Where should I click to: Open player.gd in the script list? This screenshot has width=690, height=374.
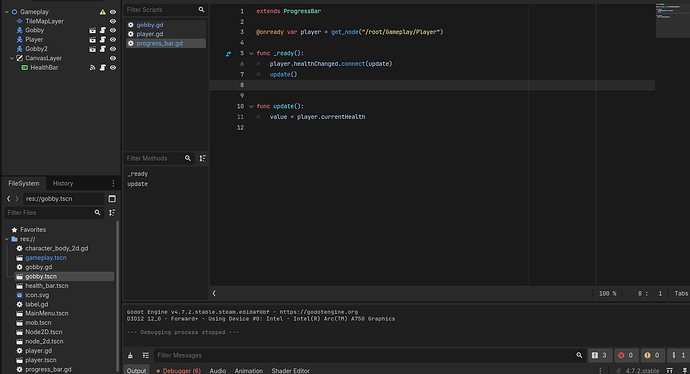click(150, 34)
